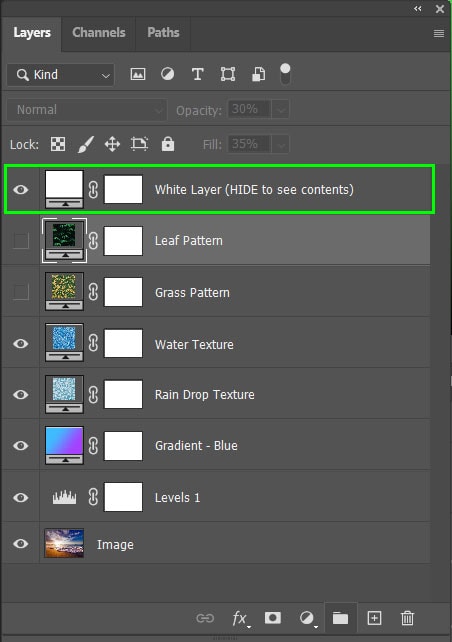Viewport: 452px width, 642px height.
Task: Click the Gradient - Blue layer thumbnail
Action: [64, 445]
